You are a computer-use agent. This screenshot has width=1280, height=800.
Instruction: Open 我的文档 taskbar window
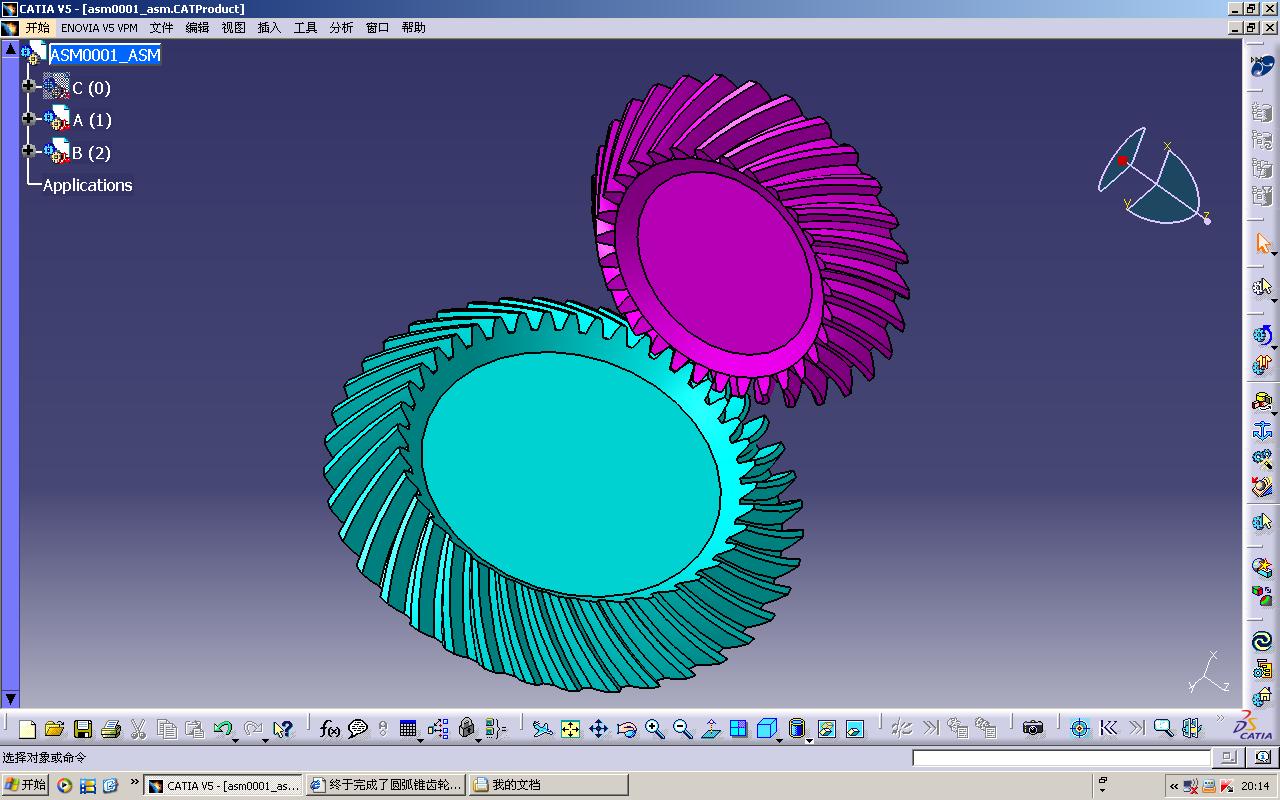548,785
